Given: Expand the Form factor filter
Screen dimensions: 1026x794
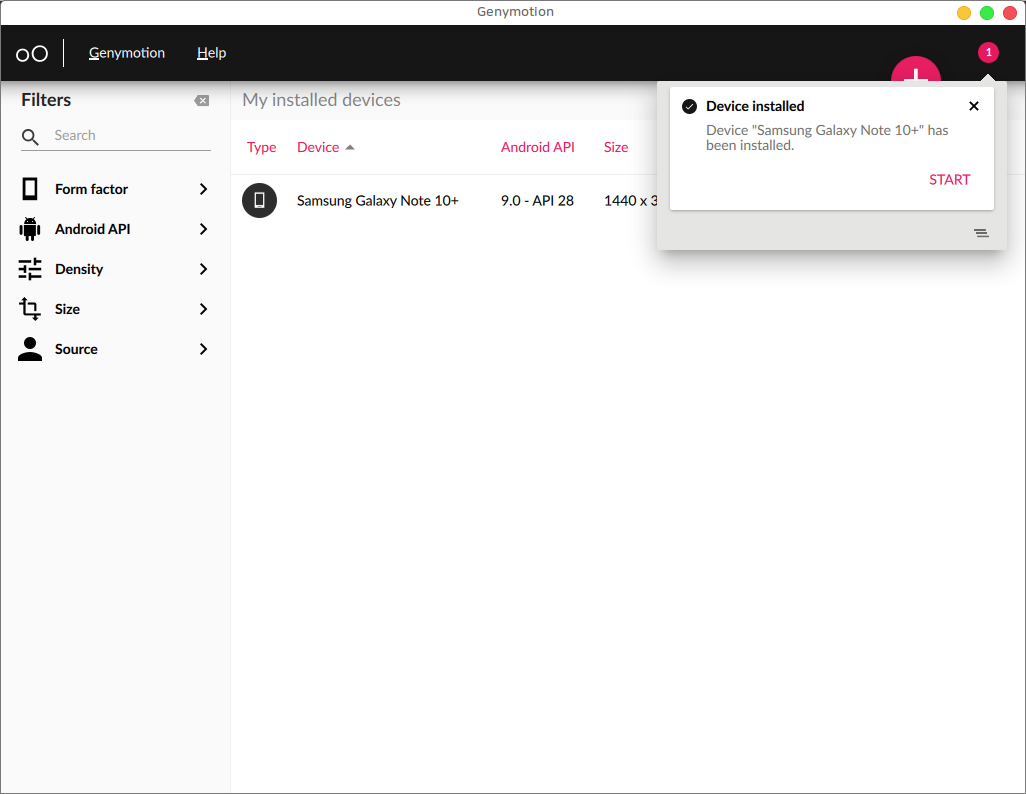Looking at the screenshot, I should point(203,189).
